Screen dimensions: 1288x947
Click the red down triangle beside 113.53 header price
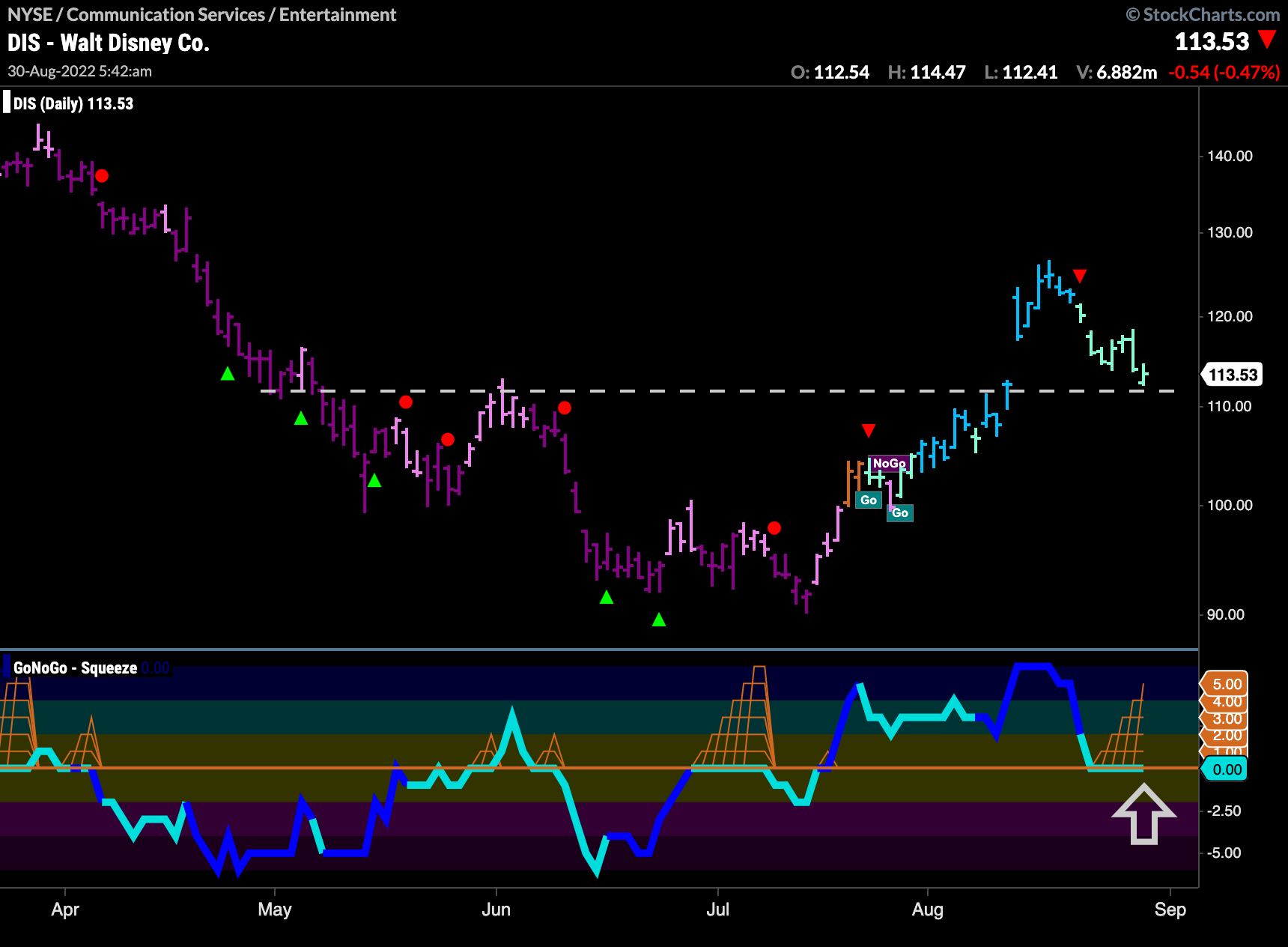click(1267, 39)
